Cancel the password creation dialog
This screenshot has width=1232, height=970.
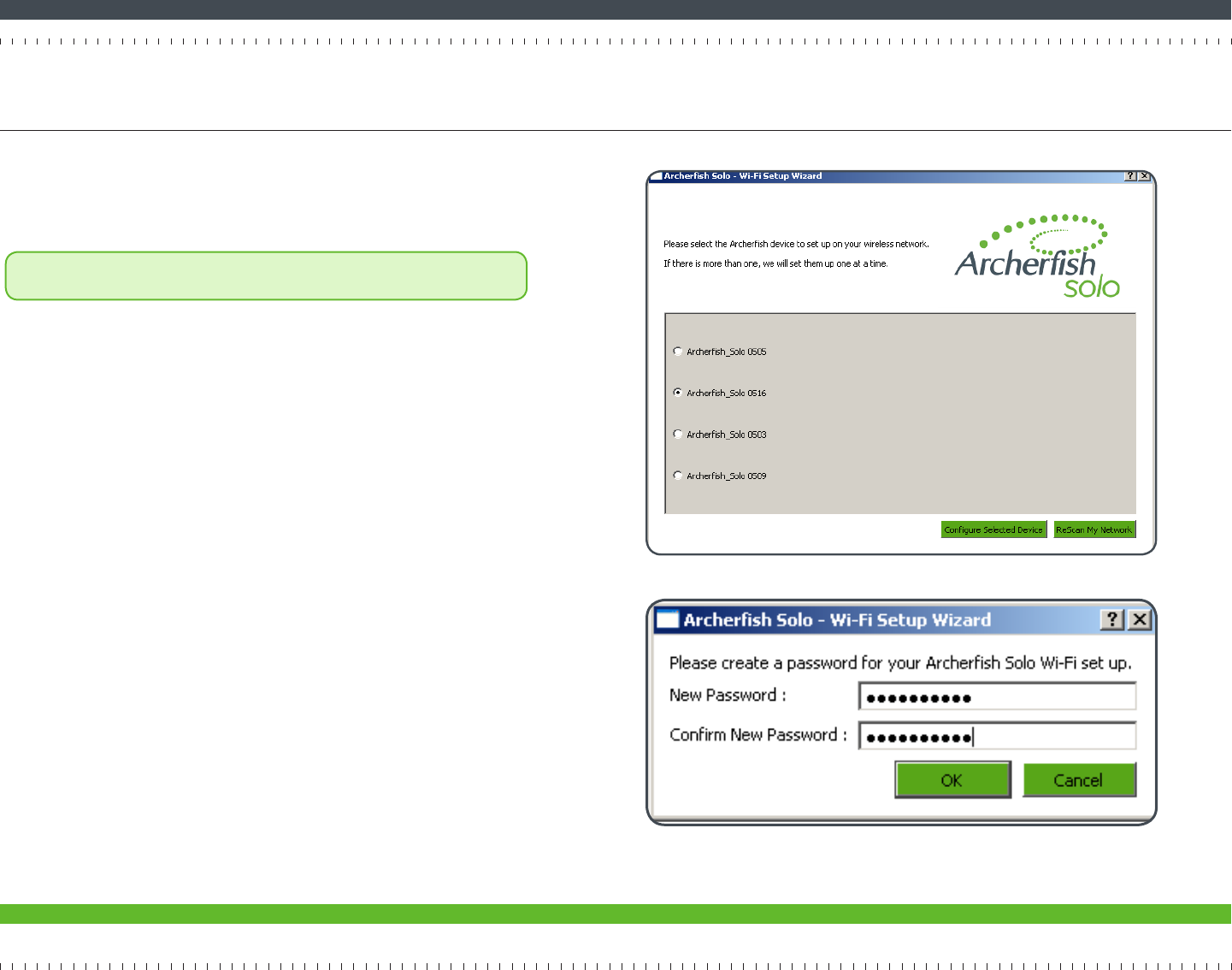(x=1079, y=780)
